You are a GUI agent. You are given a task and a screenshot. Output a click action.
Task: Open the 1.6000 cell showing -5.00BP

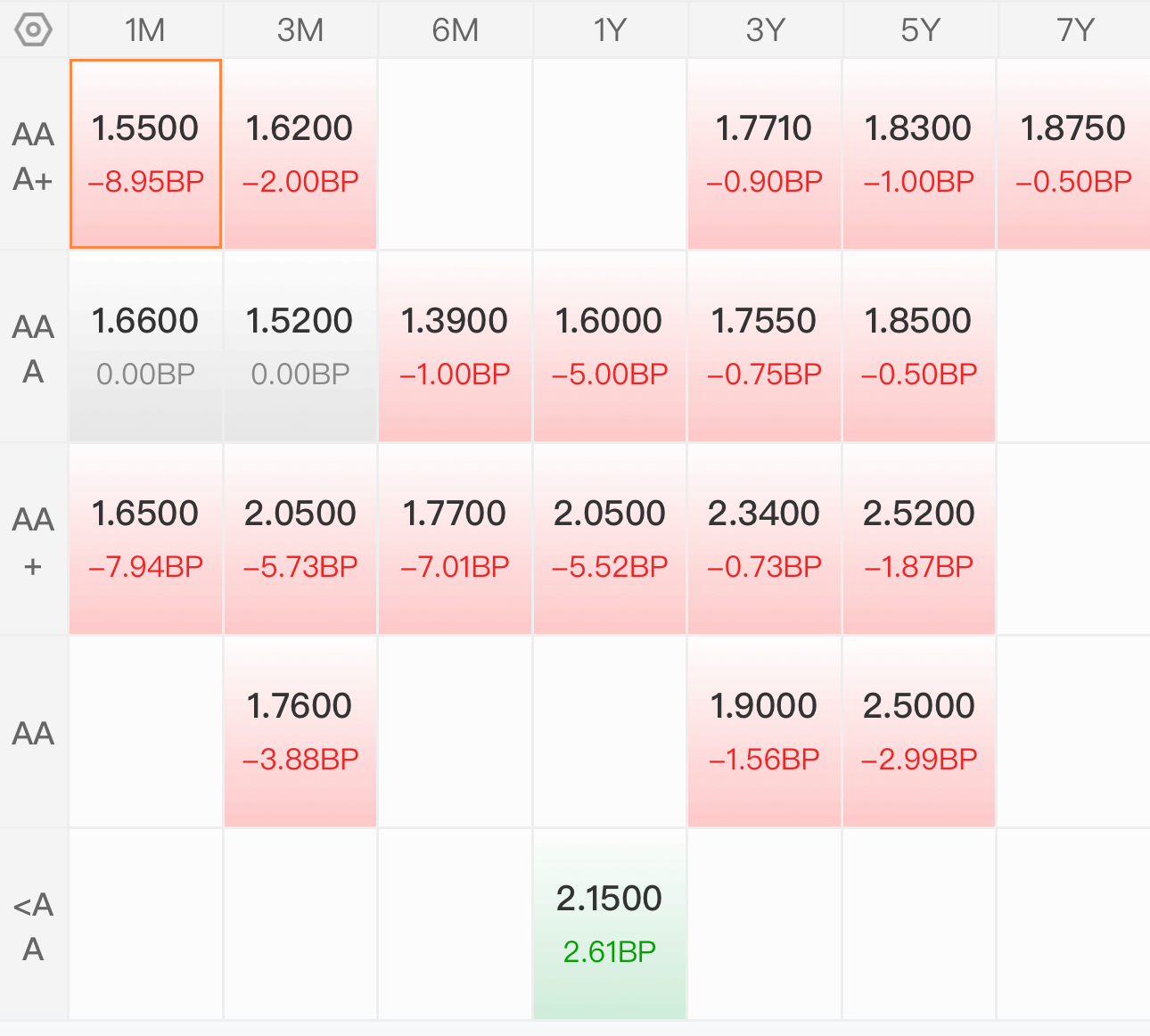(610, 347)
